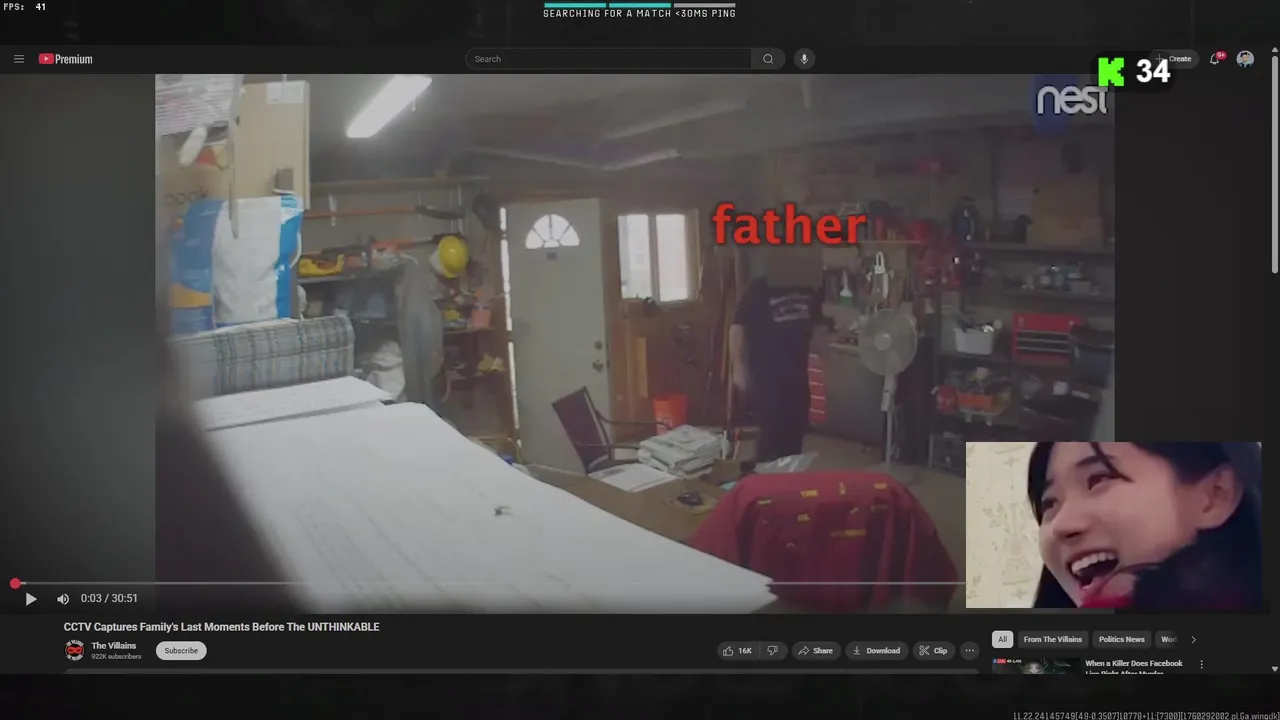Click the magnifier search button
Image resolution: width=1280 pixels, height=720 pixels.
click(x=768, y=59)
